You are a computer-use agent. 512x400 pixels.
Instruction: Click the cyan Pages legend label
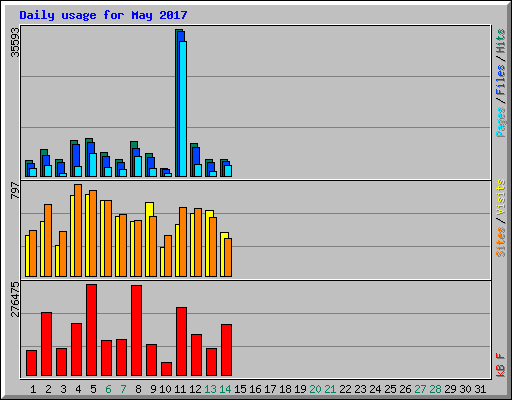pyautogui.click(x=501, y=122)
